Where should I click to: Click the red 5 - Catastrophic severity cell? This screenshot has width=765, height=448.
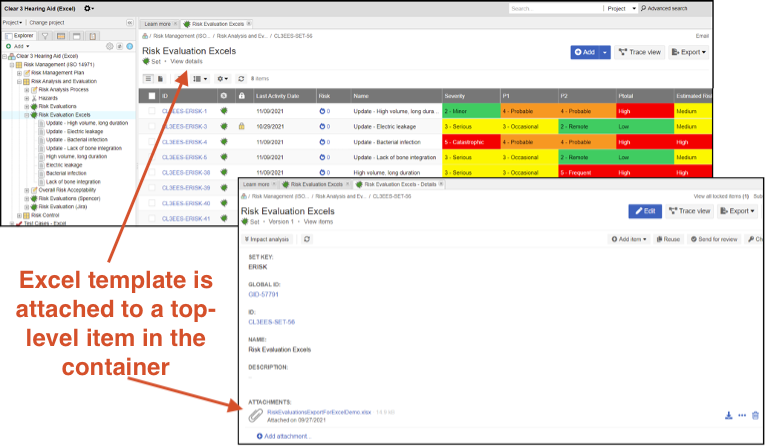coord(471,142)
